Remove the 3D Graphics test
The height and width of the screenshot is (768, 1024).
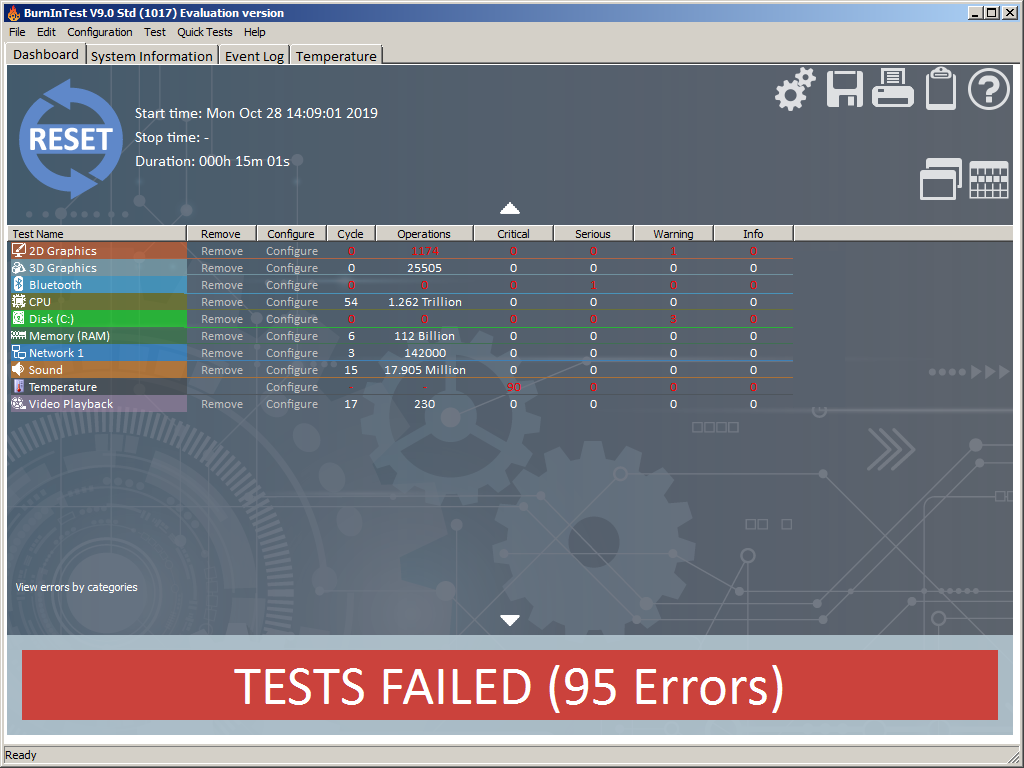tap(222, 268)
